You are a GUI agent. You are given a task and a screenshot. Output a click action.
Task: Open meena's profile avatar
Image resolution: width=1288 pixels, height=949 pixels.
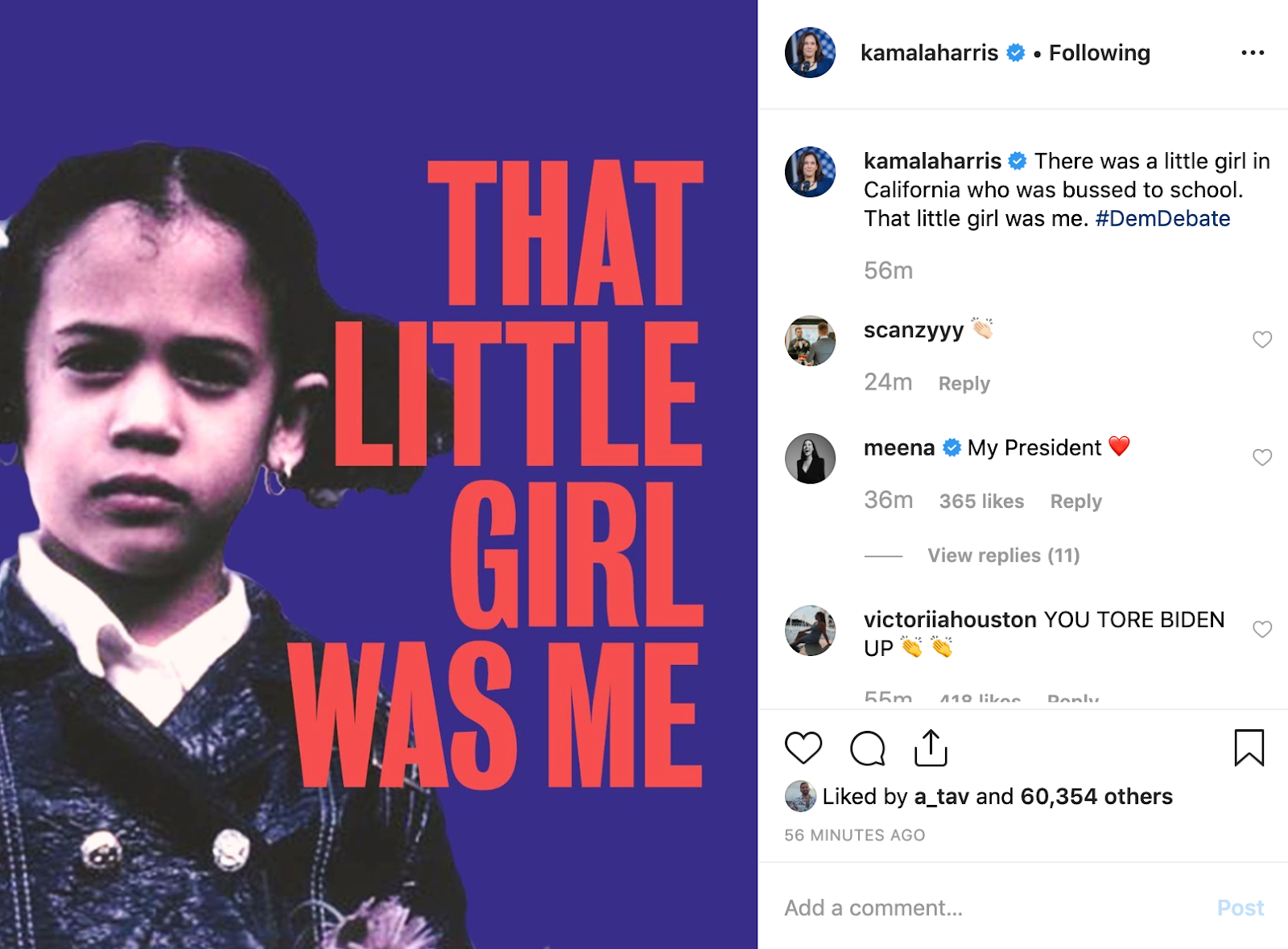pyautogui.click(x=810, y=459)
